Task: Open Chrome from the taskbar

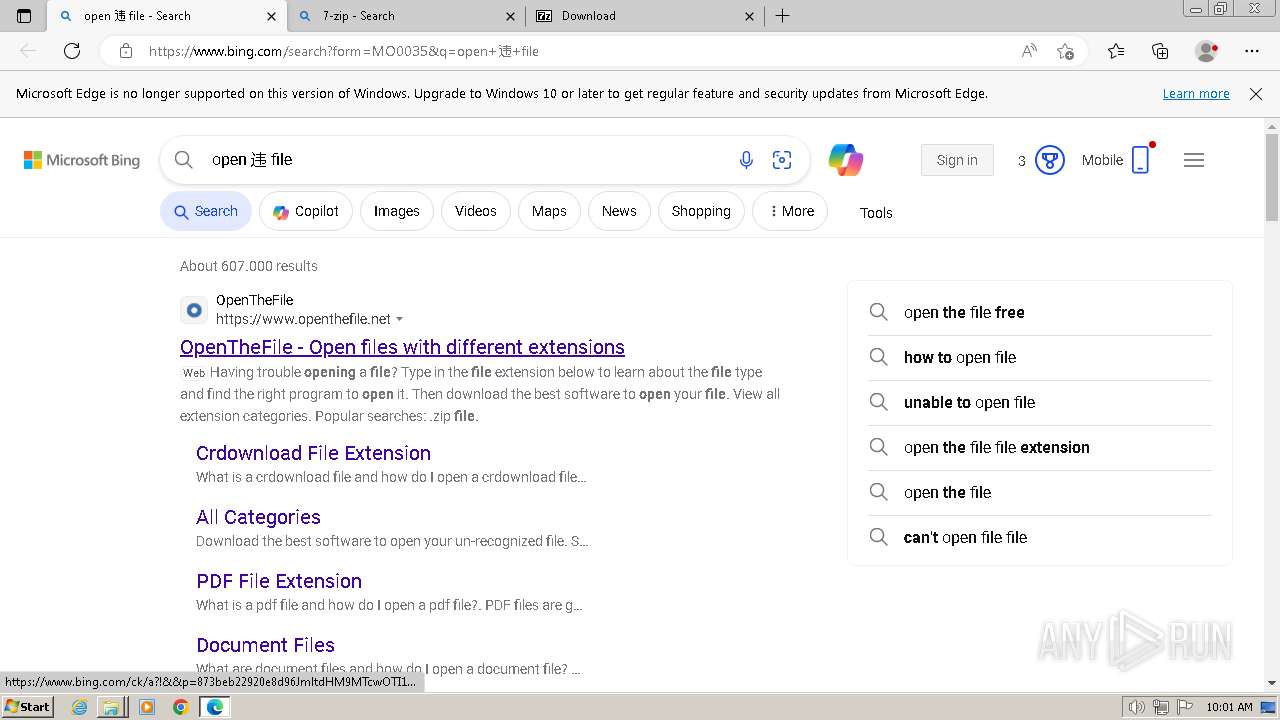Action: (180, 707)
